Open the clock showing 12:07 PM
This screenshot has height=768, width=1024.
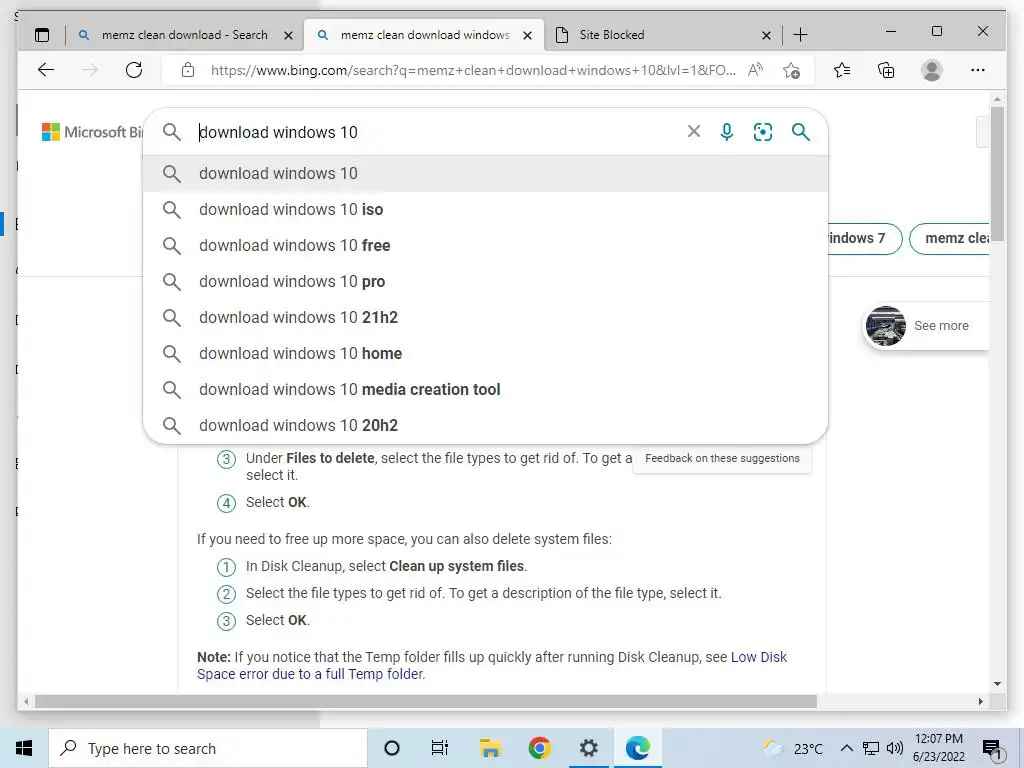tap(938, 748)
